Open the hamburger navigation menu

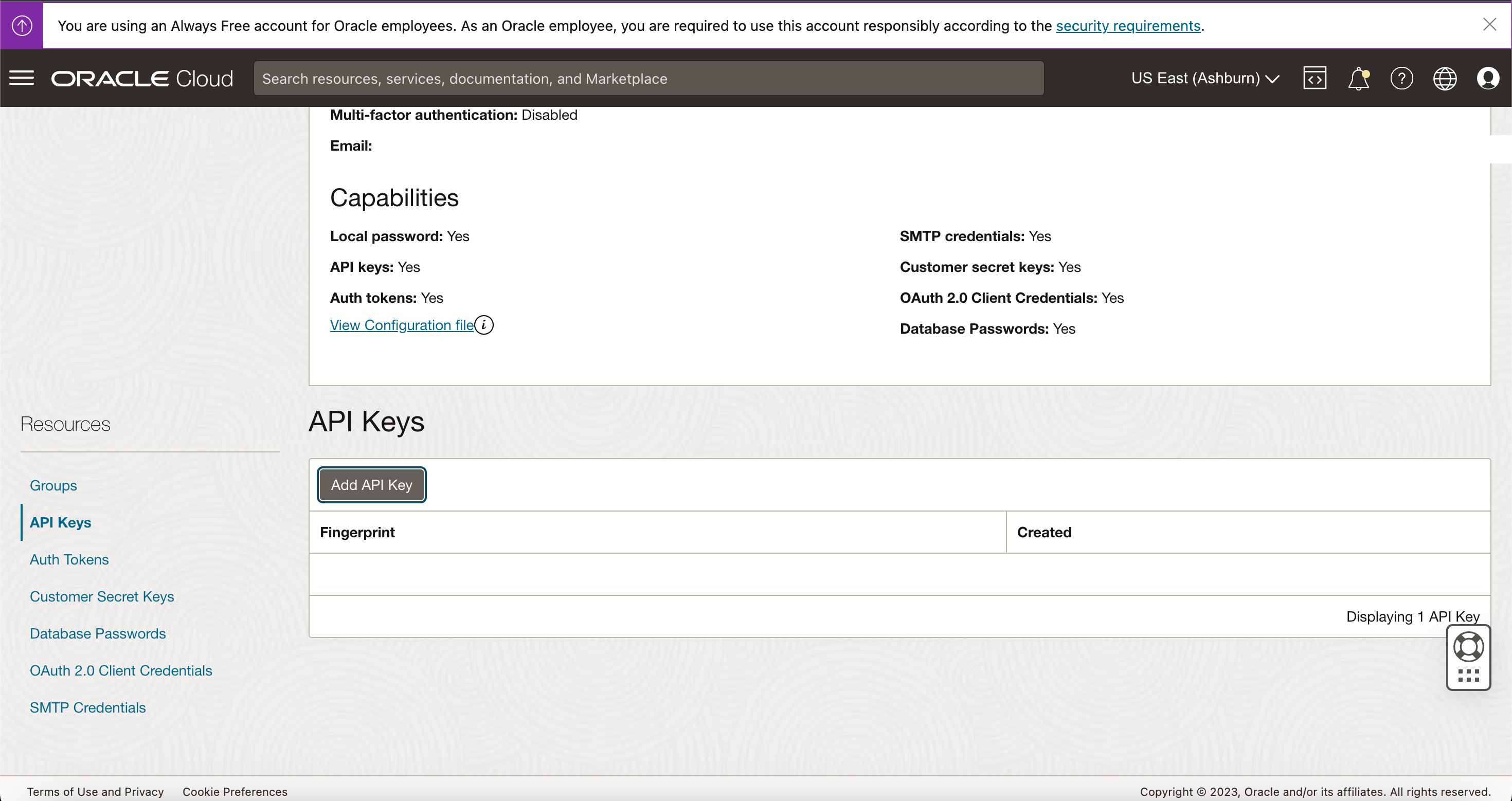coord(22,78)
